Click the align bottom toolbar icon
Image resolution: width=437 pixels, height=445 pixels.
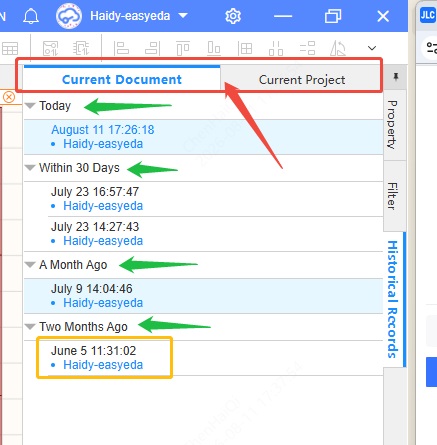(x=214, y=48)
